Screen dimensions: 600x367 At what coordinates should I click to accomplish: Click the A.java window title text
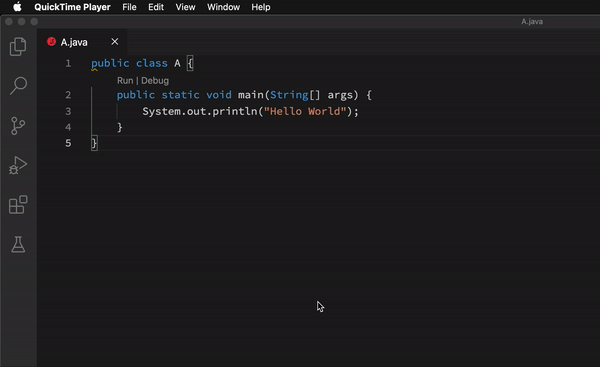click(x=532, y=22)
